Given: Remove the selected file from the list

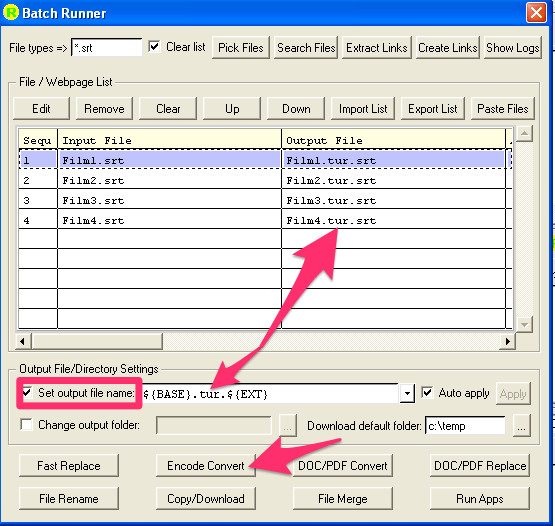Looking at the screenshot, I should [104, 109].
